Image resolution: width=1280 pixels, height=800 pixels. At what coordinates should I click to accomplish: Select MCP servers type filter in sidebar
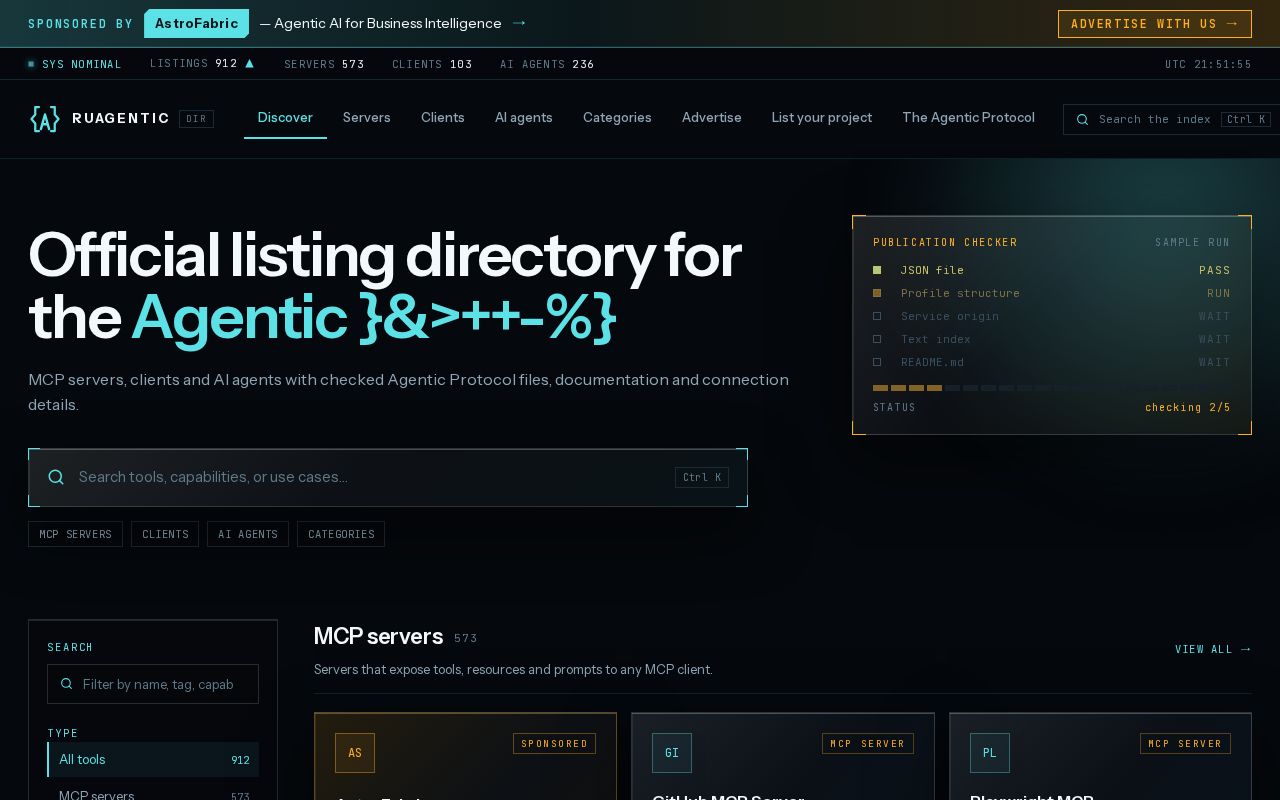click(x=153, y=796)
